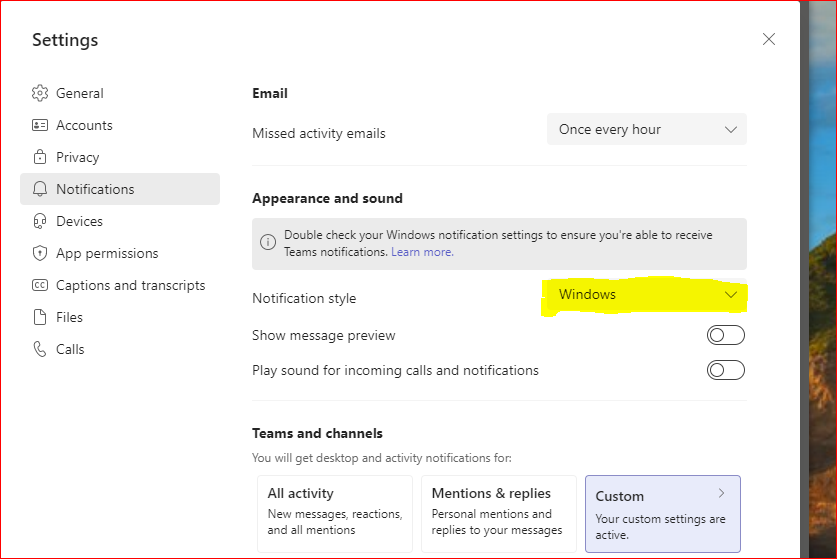Open Captions and transcripts settings
The width and height of the screenshot is (837, 559).
click(x=120, y=285)
